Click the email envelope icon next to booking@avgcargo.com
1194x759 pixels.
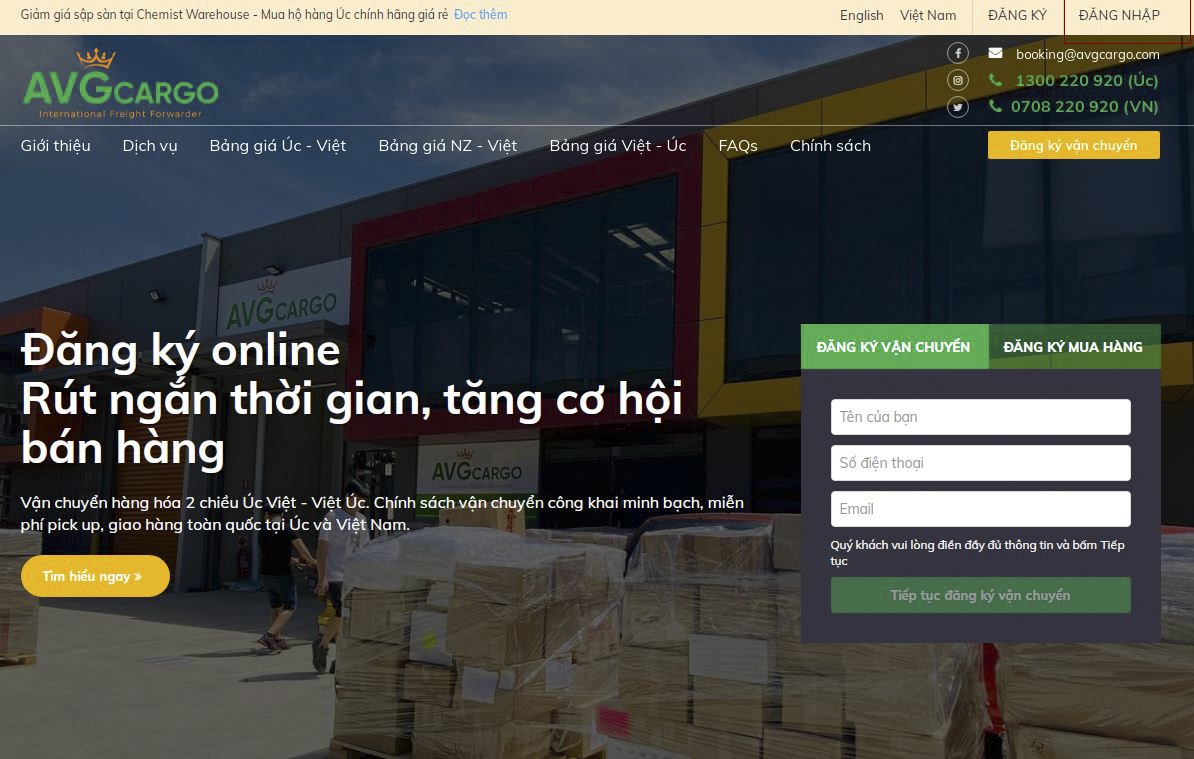(994, 53)
